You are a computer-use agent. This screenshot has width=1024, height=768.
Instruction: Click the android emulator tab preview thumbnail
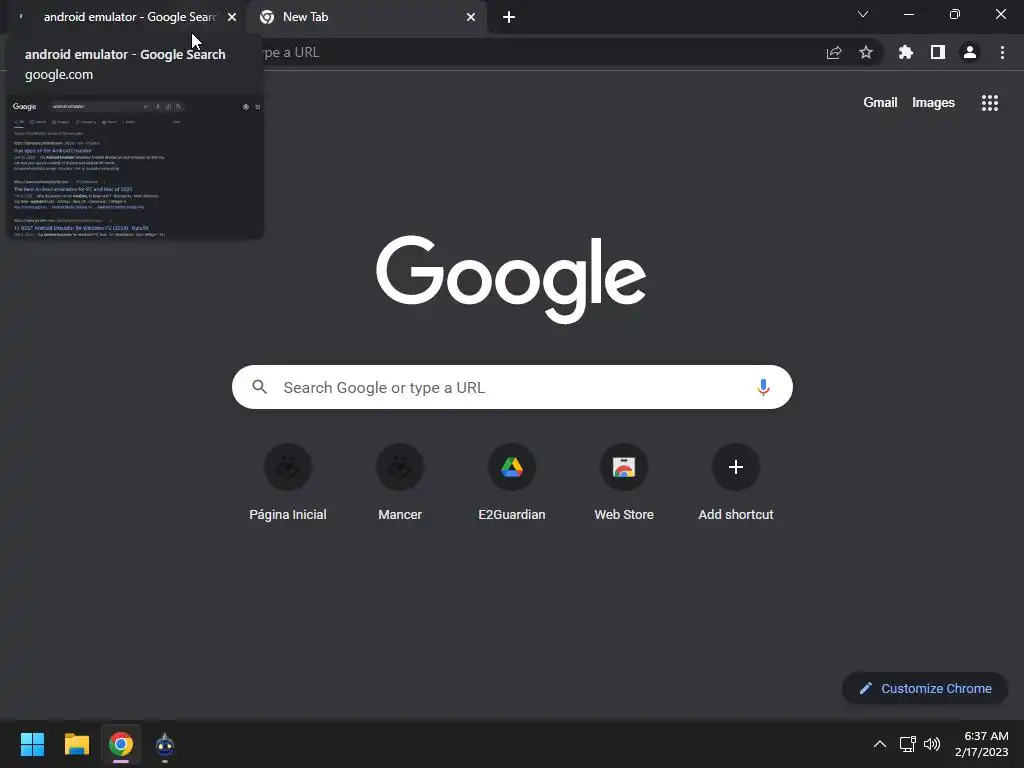click(x=135, y=167)
